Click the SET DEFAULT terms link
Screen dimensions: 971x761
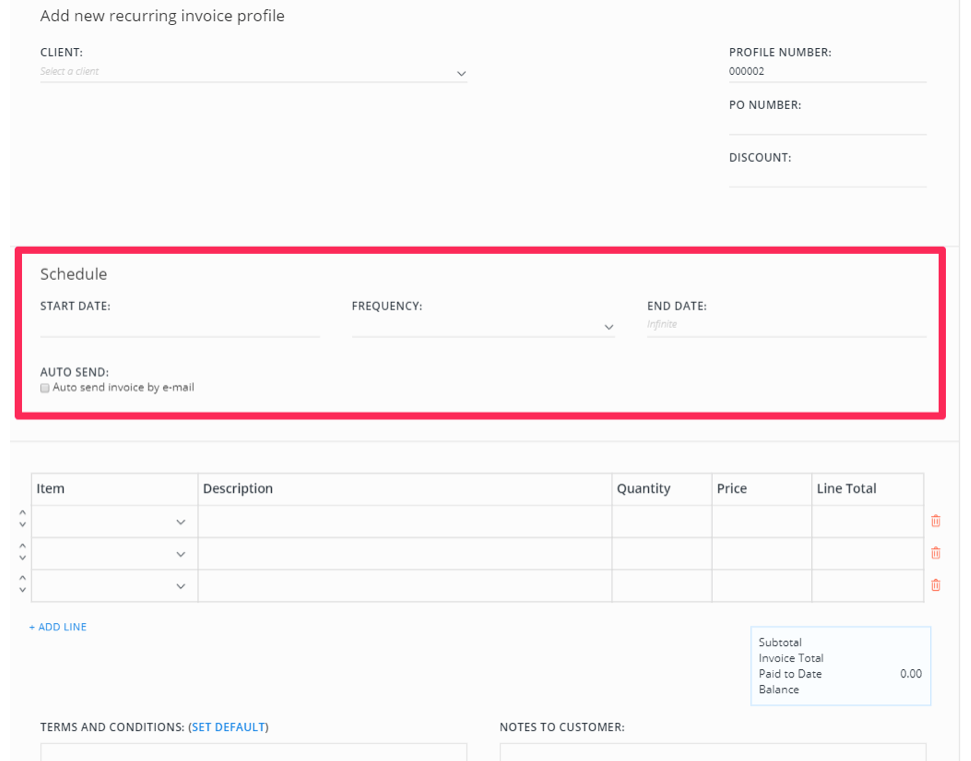229,727
